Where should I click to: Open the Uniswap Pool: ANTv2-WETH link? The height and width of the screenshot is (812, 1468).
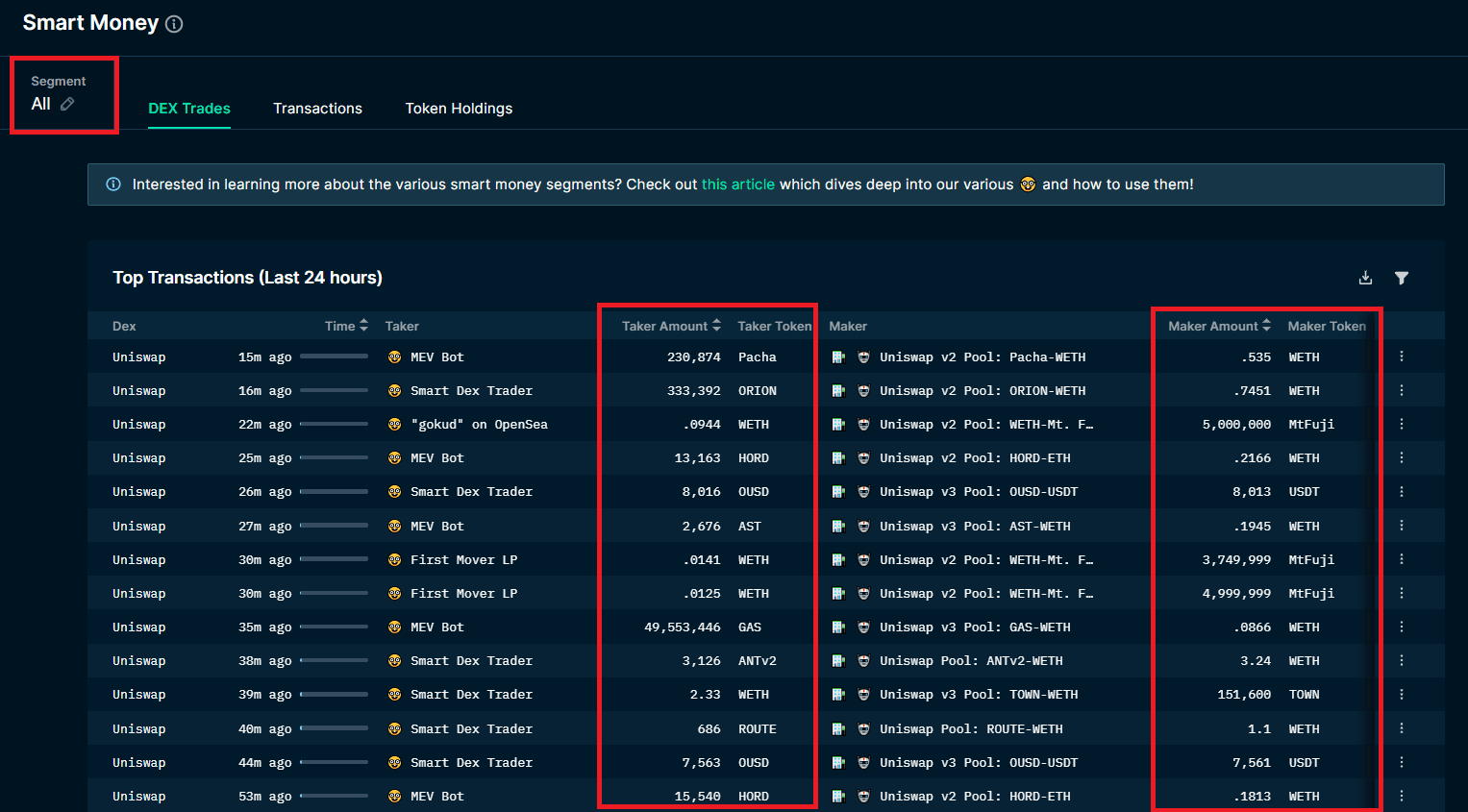tap(971, 660)
